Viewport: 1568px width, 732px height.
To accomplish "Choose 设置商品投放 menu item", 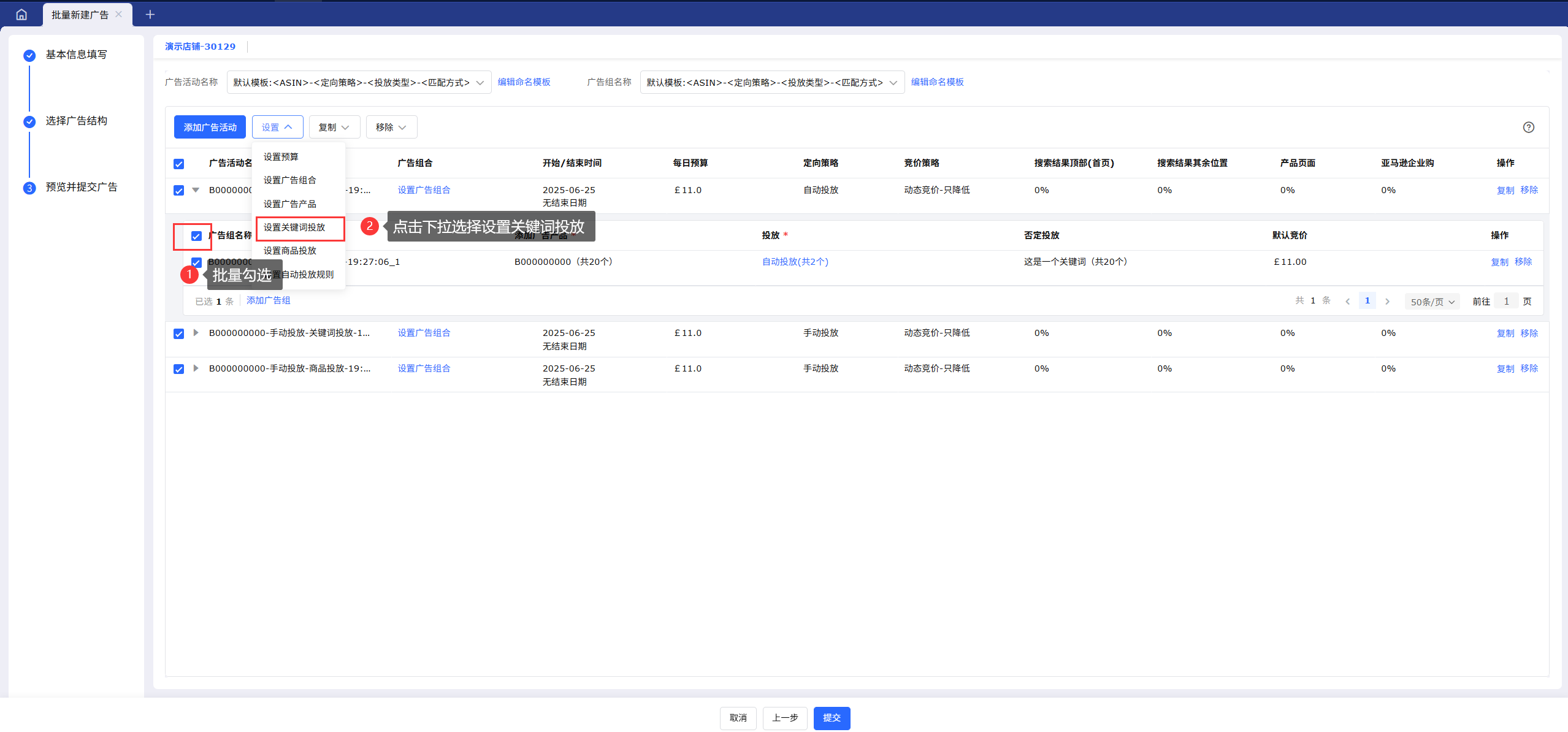I will point(299,251).
